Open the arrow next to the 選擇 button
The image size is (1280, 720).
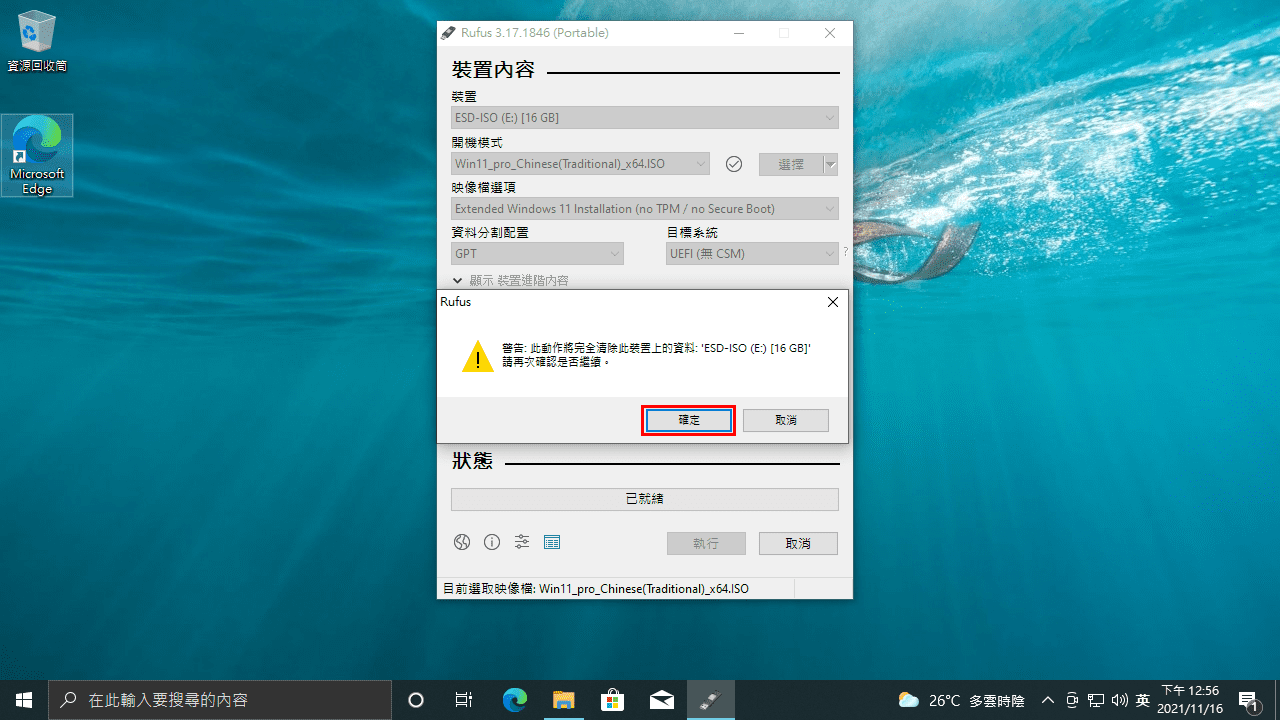[x=830, y=163]
